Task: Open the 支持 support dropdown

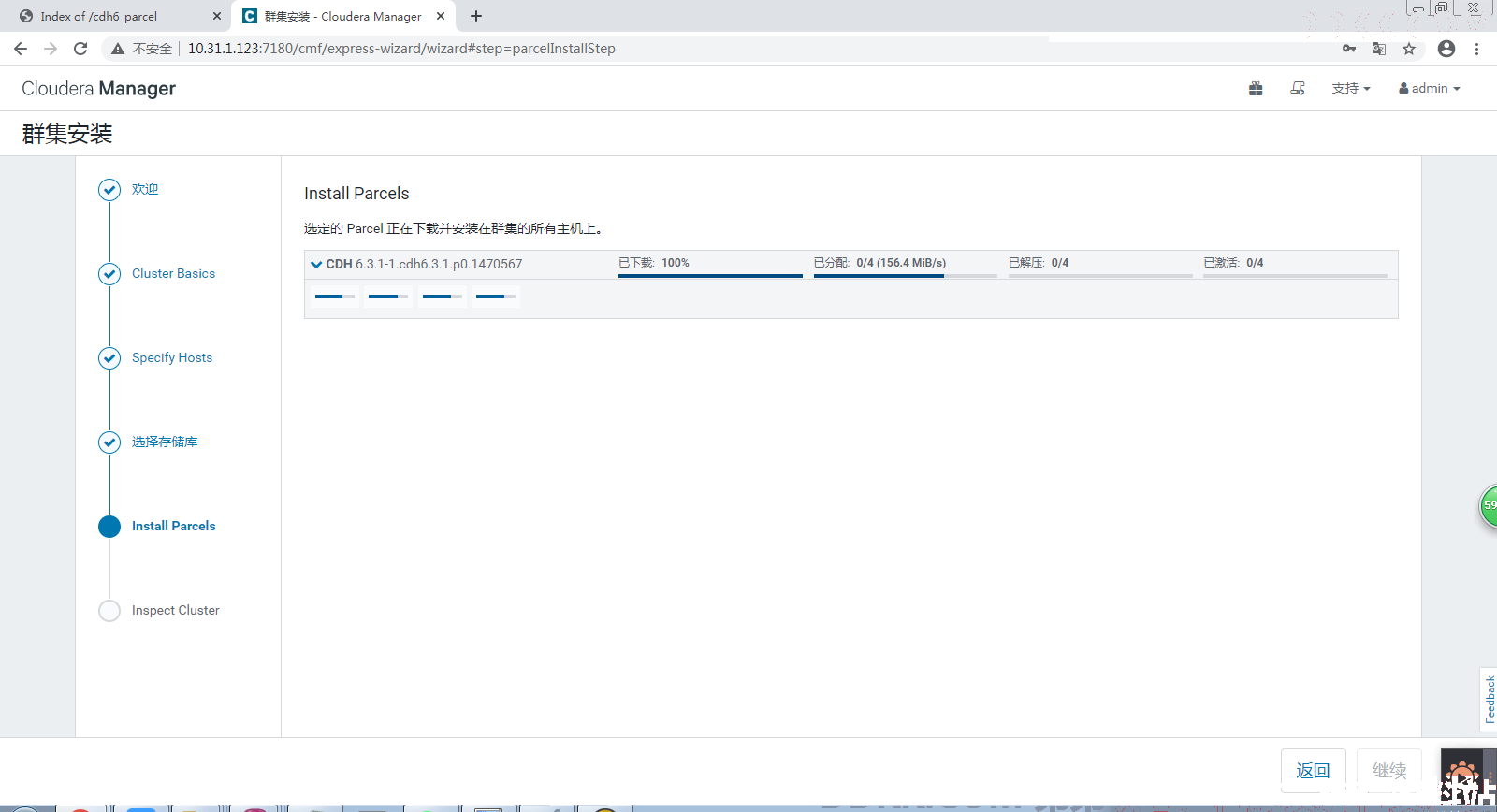Action: pos(1351,88)
